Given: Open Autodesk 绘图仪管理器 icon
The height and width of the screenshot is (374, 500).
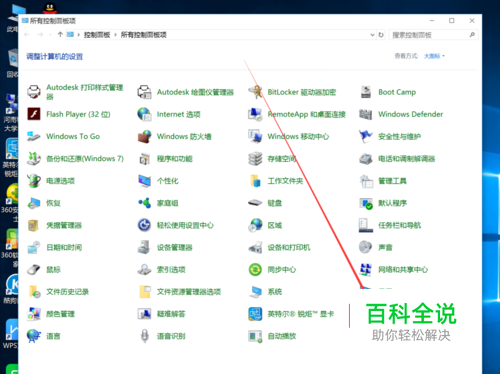Looking at the screenshot, I should (x=144, y=92).
